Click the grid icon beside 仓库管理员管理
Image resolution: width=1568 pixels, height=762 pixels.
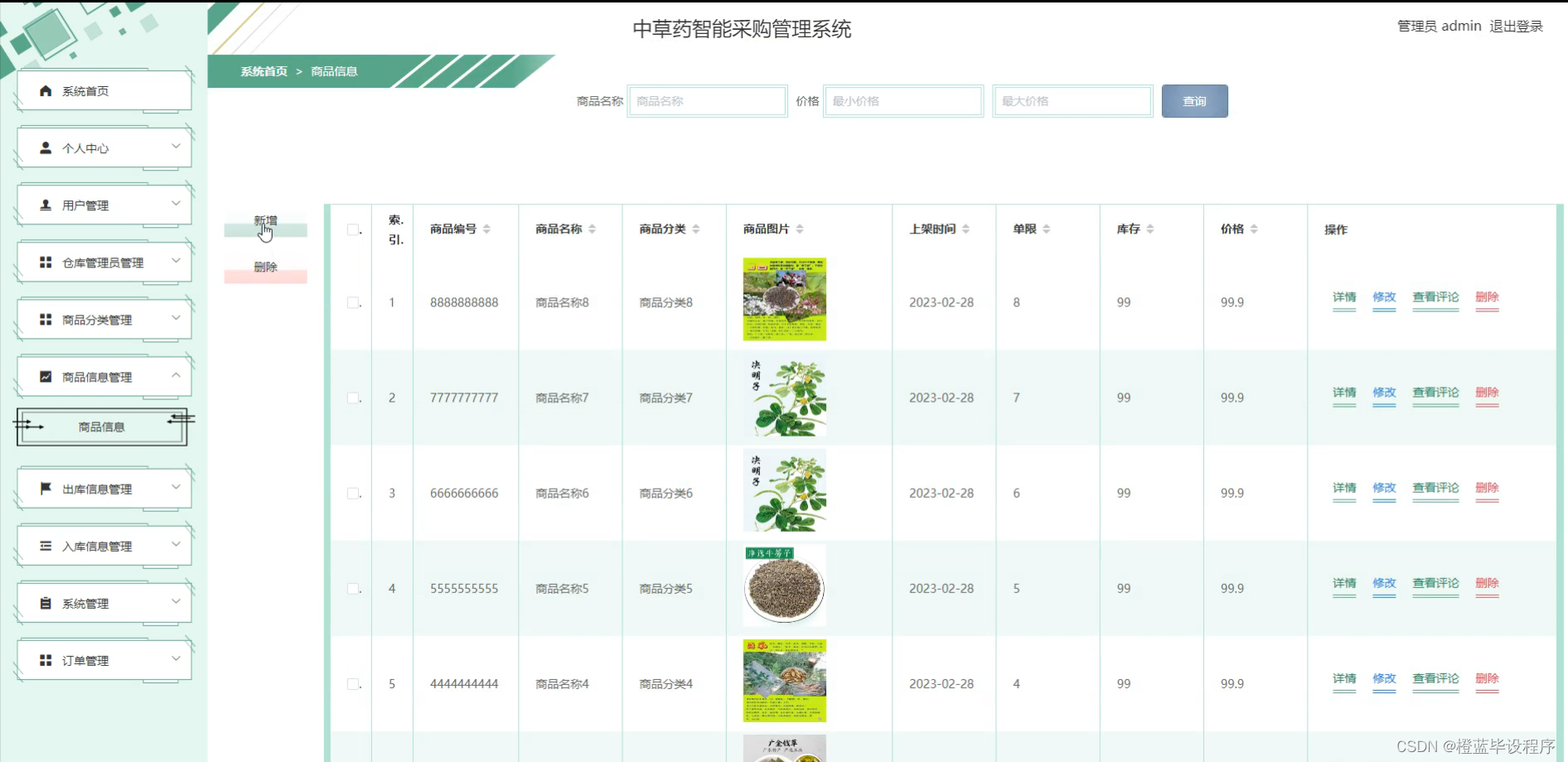coord(46,263)
